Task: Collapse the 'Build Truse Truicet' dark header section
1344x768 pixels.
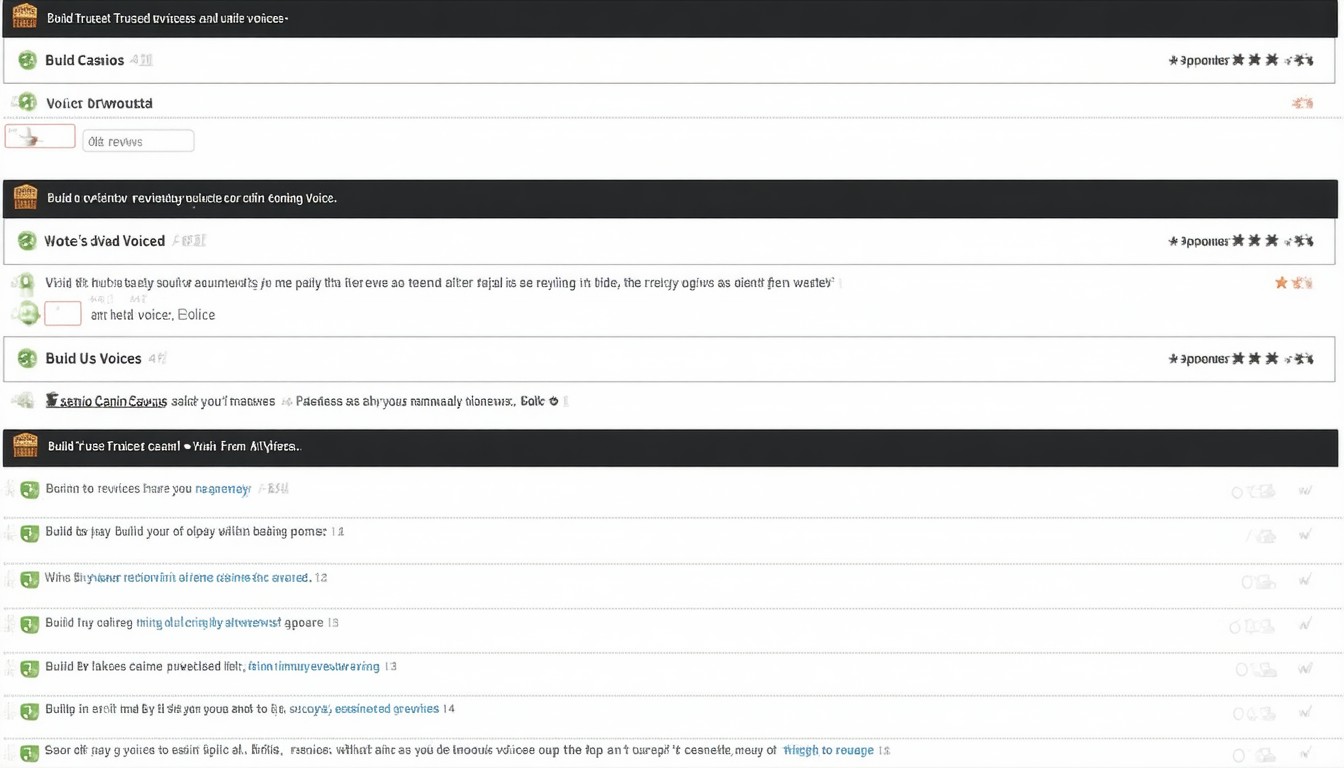Action: tap(174, 446)
